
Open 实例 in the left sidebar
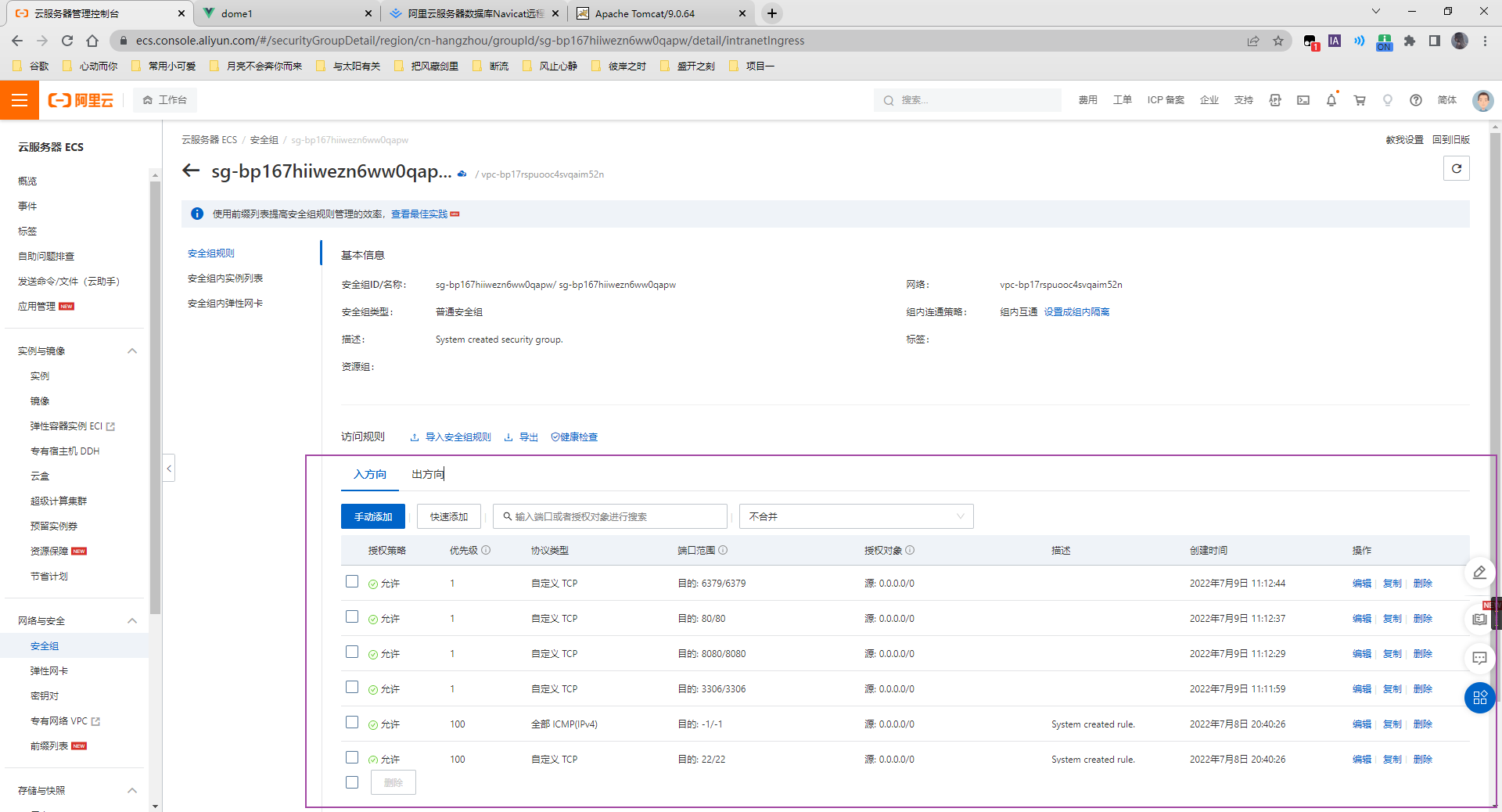point(40,376)
